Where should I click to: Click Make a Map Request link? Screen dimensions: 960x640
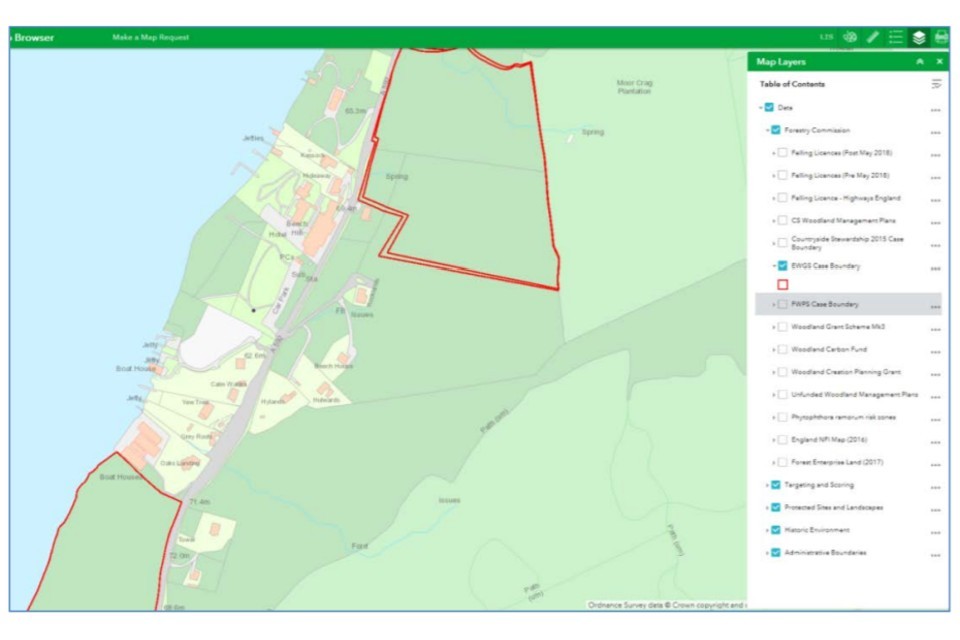coord(150,38)
